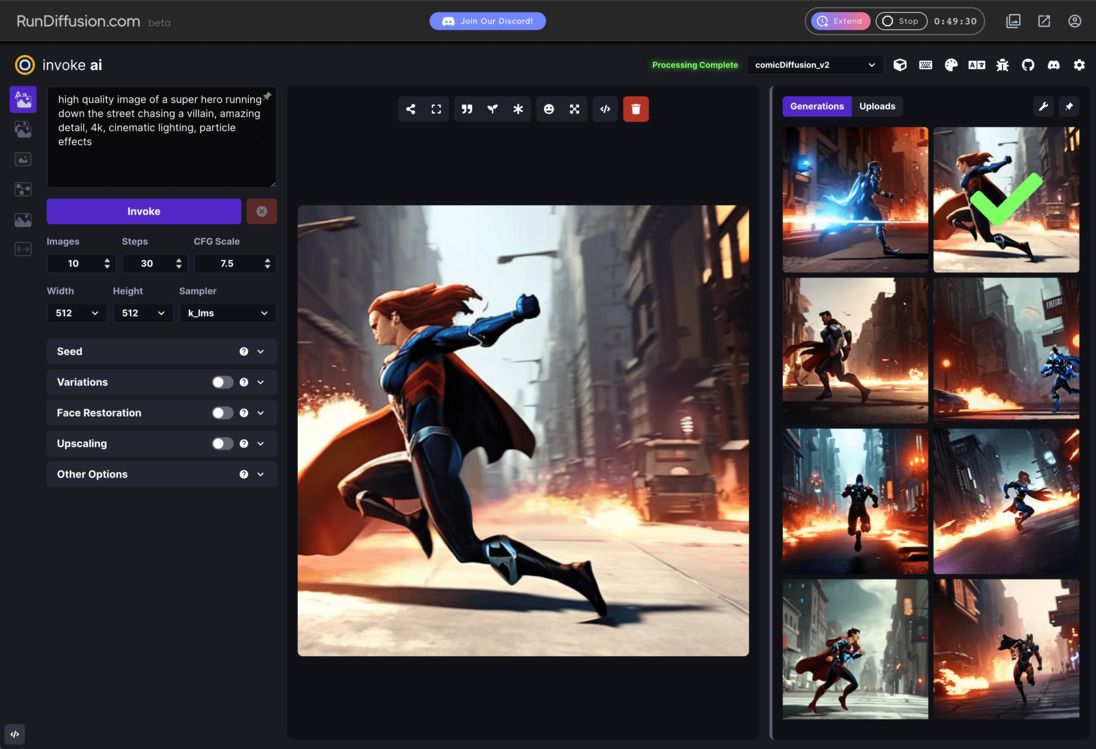The image size is (1096, 749).
Task: Click the pin icon in gallery panel
Action: tap(1069, 106)
